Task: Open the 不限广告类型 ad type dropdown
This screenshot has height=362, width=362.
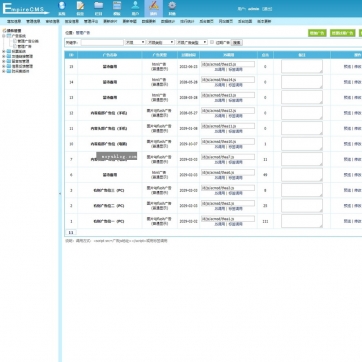Action: [x=192, y=42]
